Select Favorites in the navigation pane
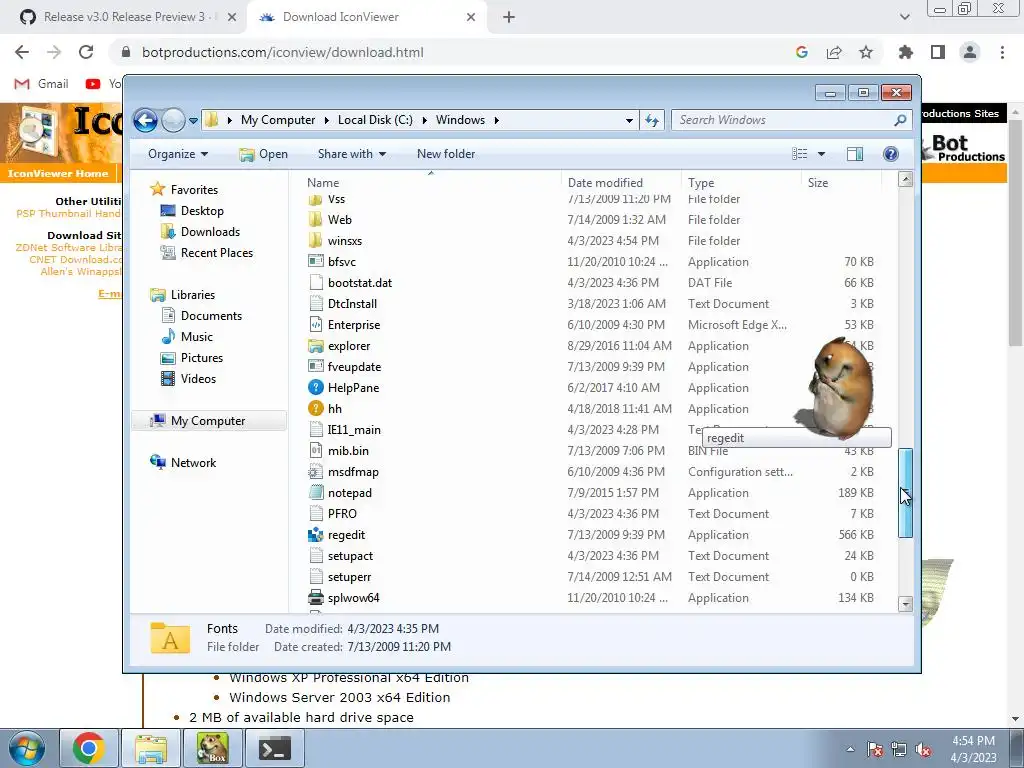Viewport: 1024px width, 768px height. point(194,189)
